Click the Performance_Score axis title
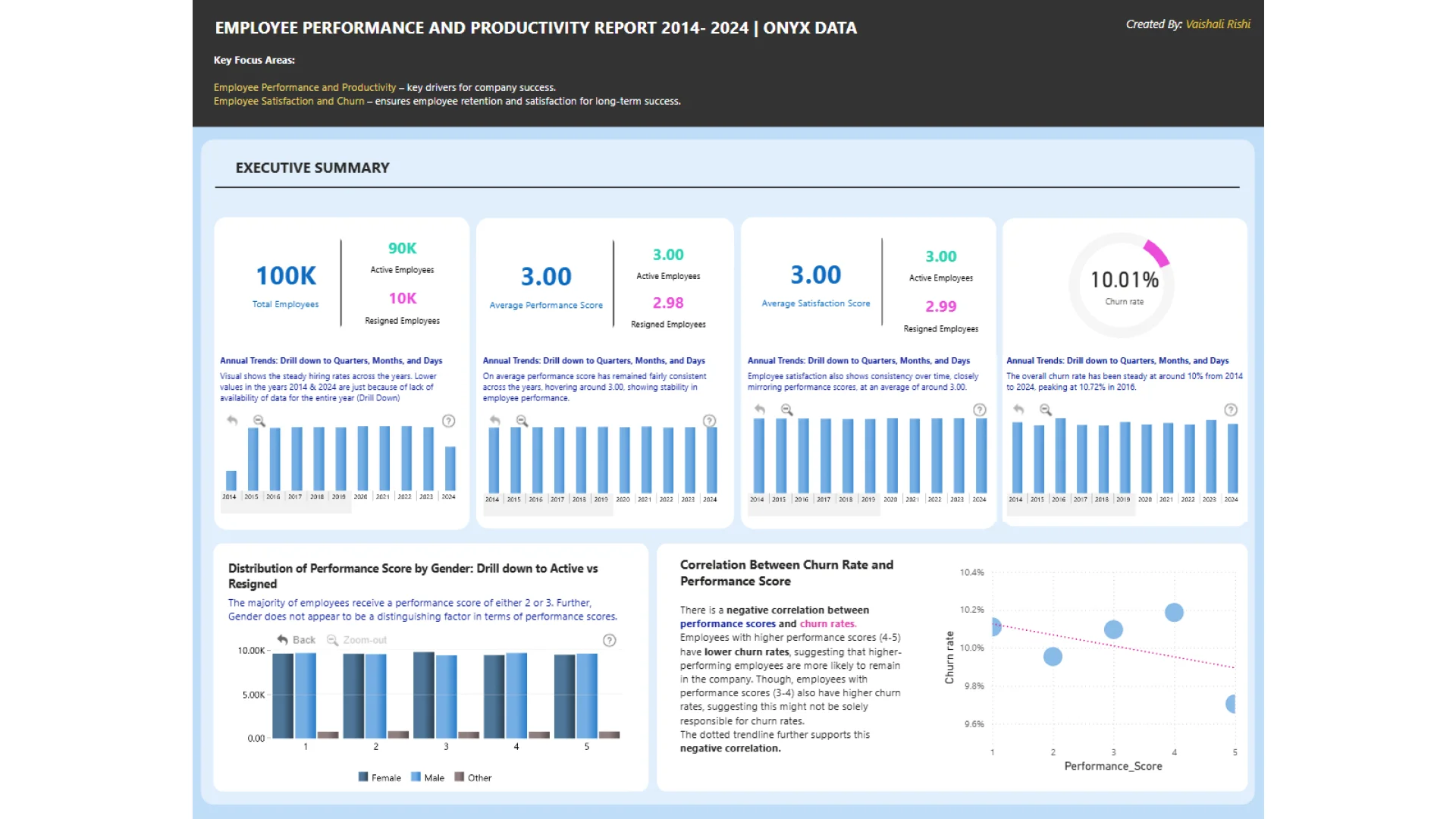1456x819 pixels. 1113,766
